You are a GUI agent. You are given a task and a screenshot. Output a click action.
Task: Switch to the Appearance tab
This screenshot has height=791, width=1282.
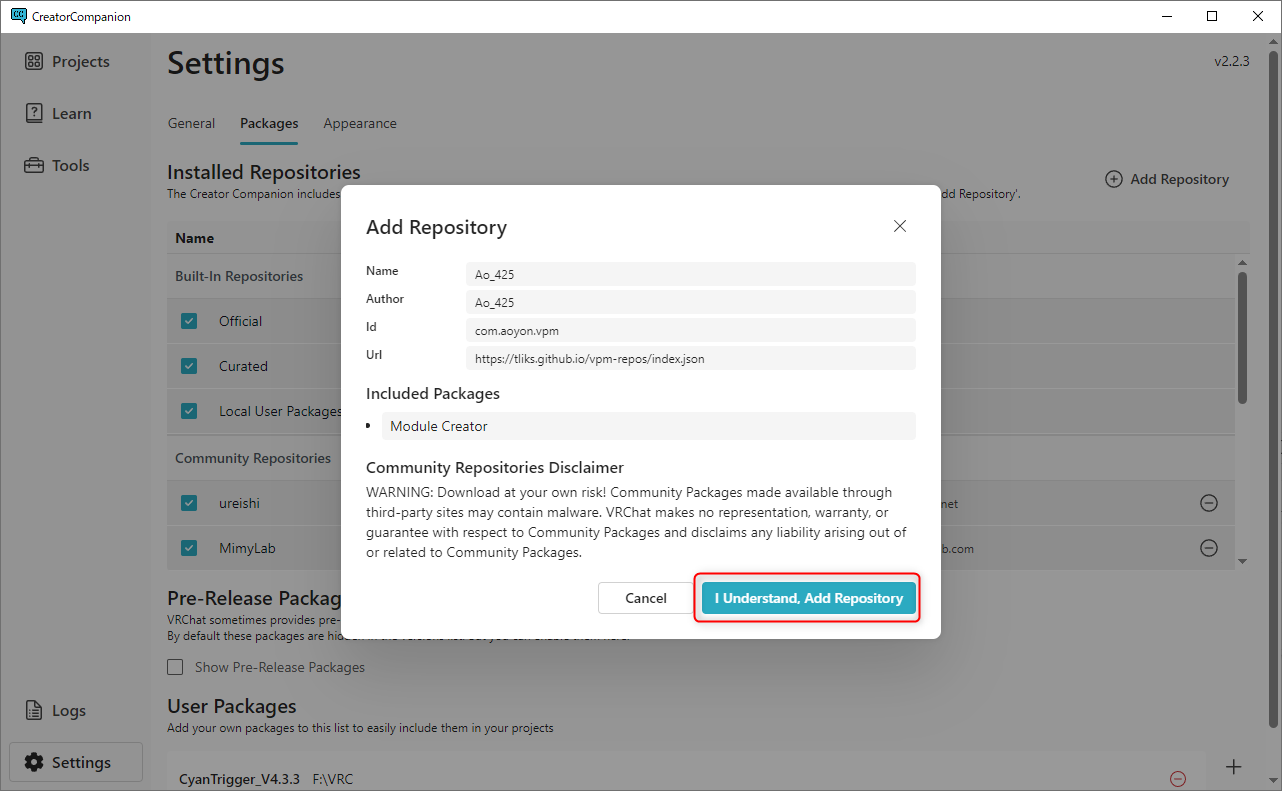point(360,124)
